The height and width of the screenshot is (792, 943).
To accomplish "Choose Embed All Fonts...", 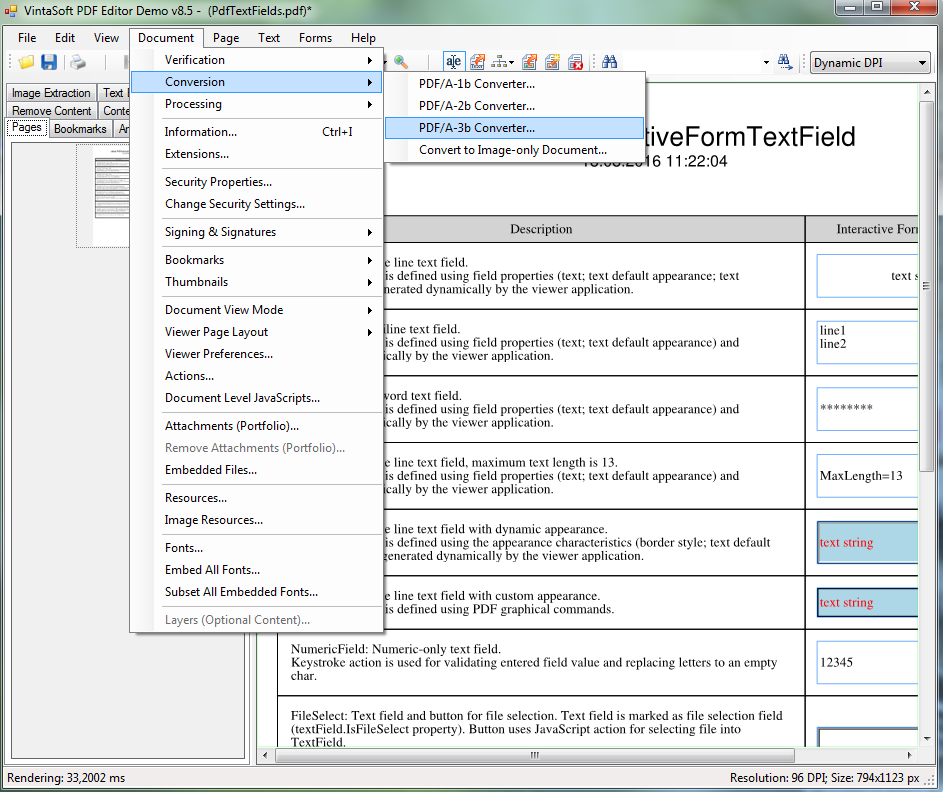I will tap(256, 569).
